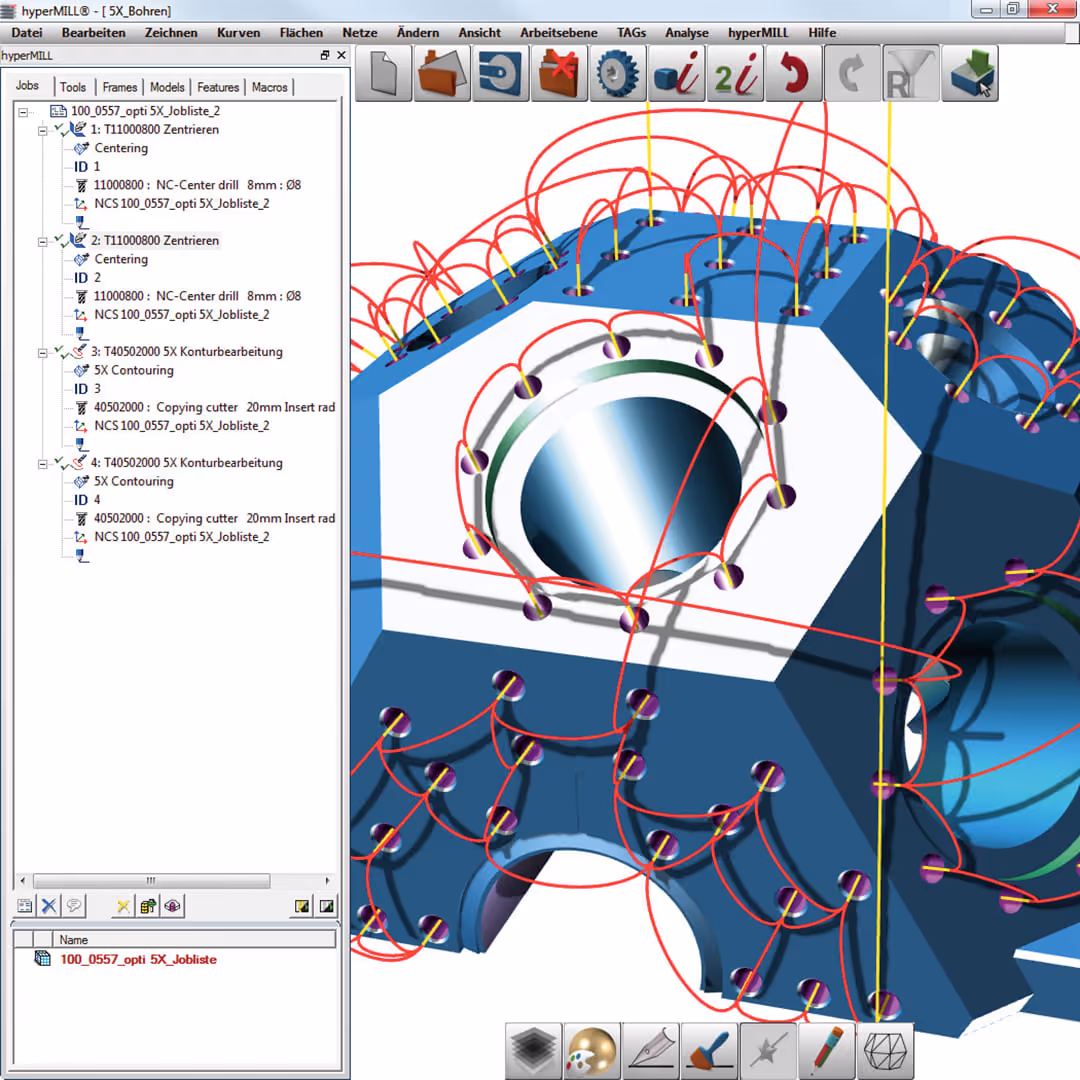The image size is (1080, 1080).
Task: Click the gray star point icon
Action: click(768, 1051)
